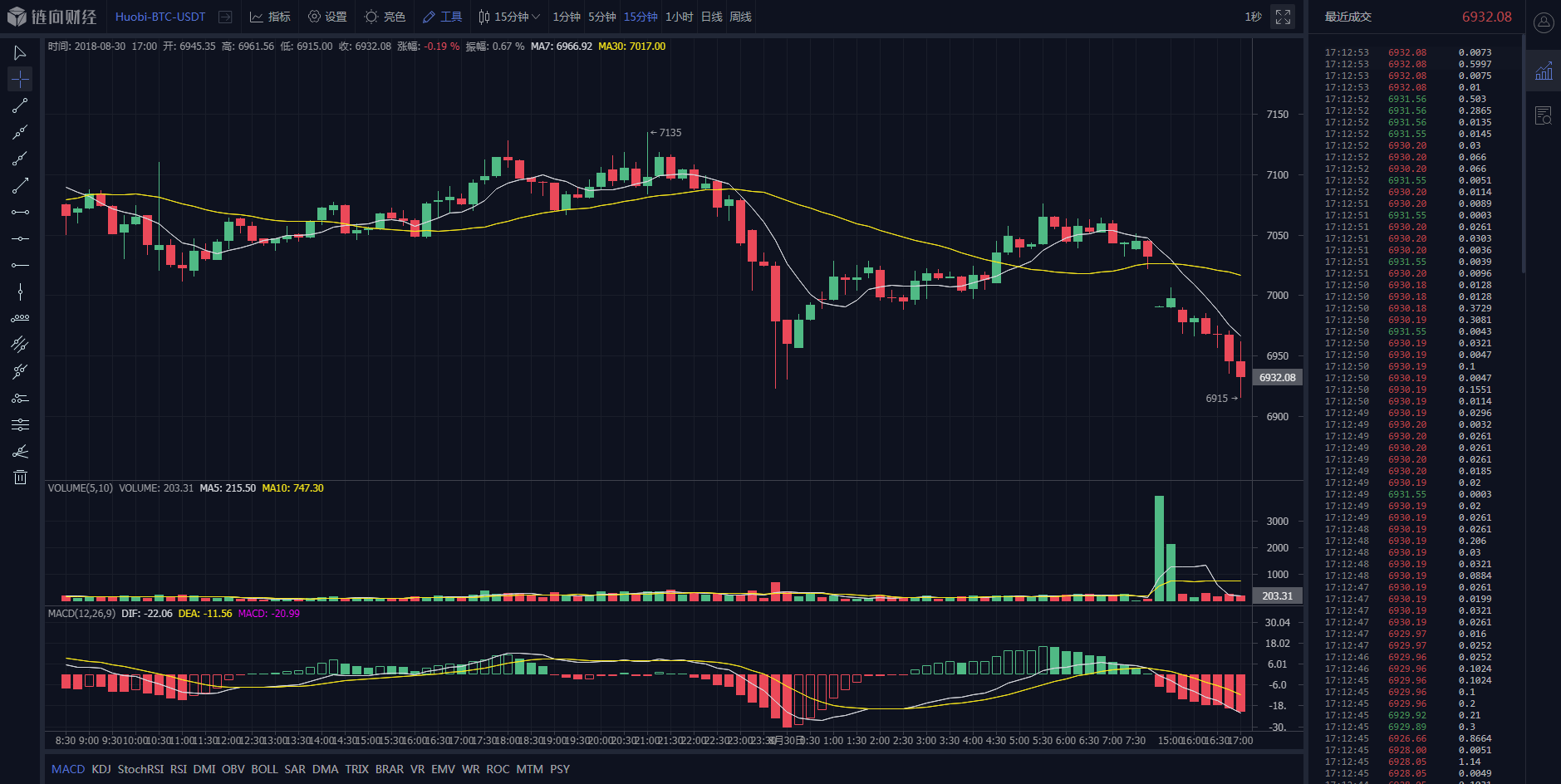Click the Huobi-BTC-USDT pair name
The height and width of the screenshot is (784, 1561).
(x=160, y=17)
